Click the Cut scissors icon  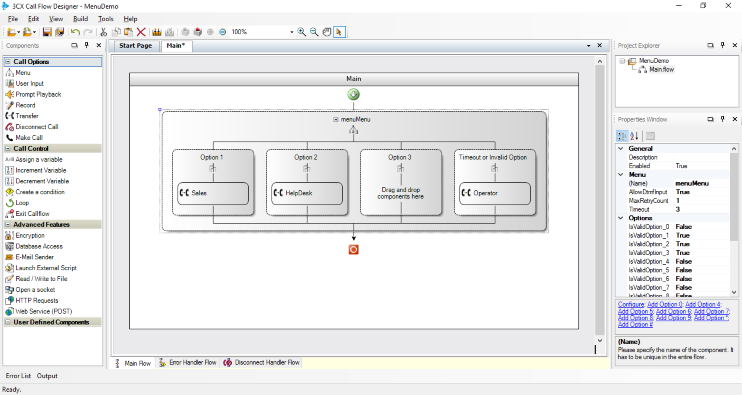click(104, 32)
